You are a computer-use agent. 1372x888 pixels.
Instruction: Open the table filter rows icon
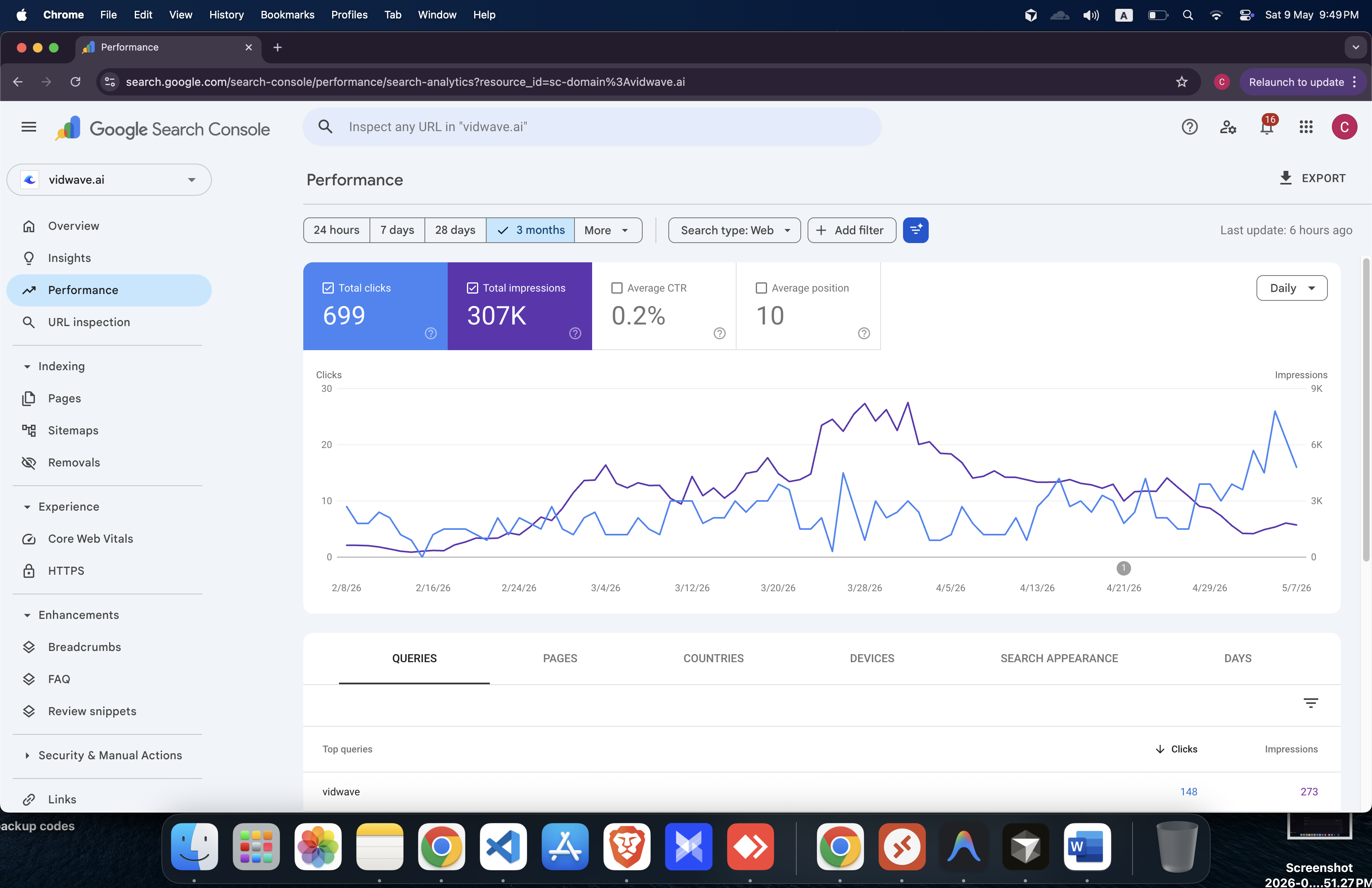pyautogui.click(x=1310, y=703)
